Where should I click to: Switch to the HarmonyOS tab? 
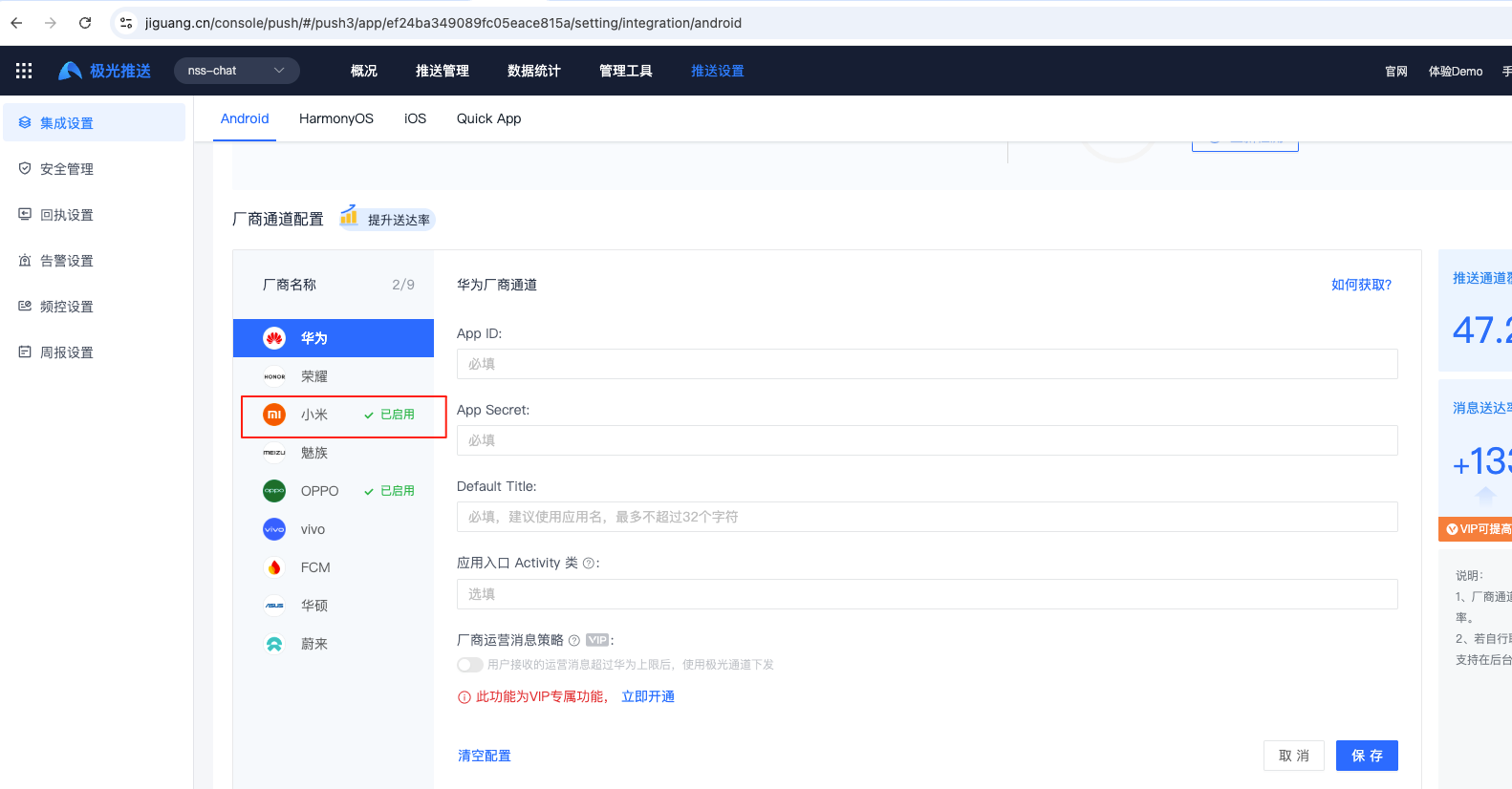pyautogui.click(x=336, y=118)
